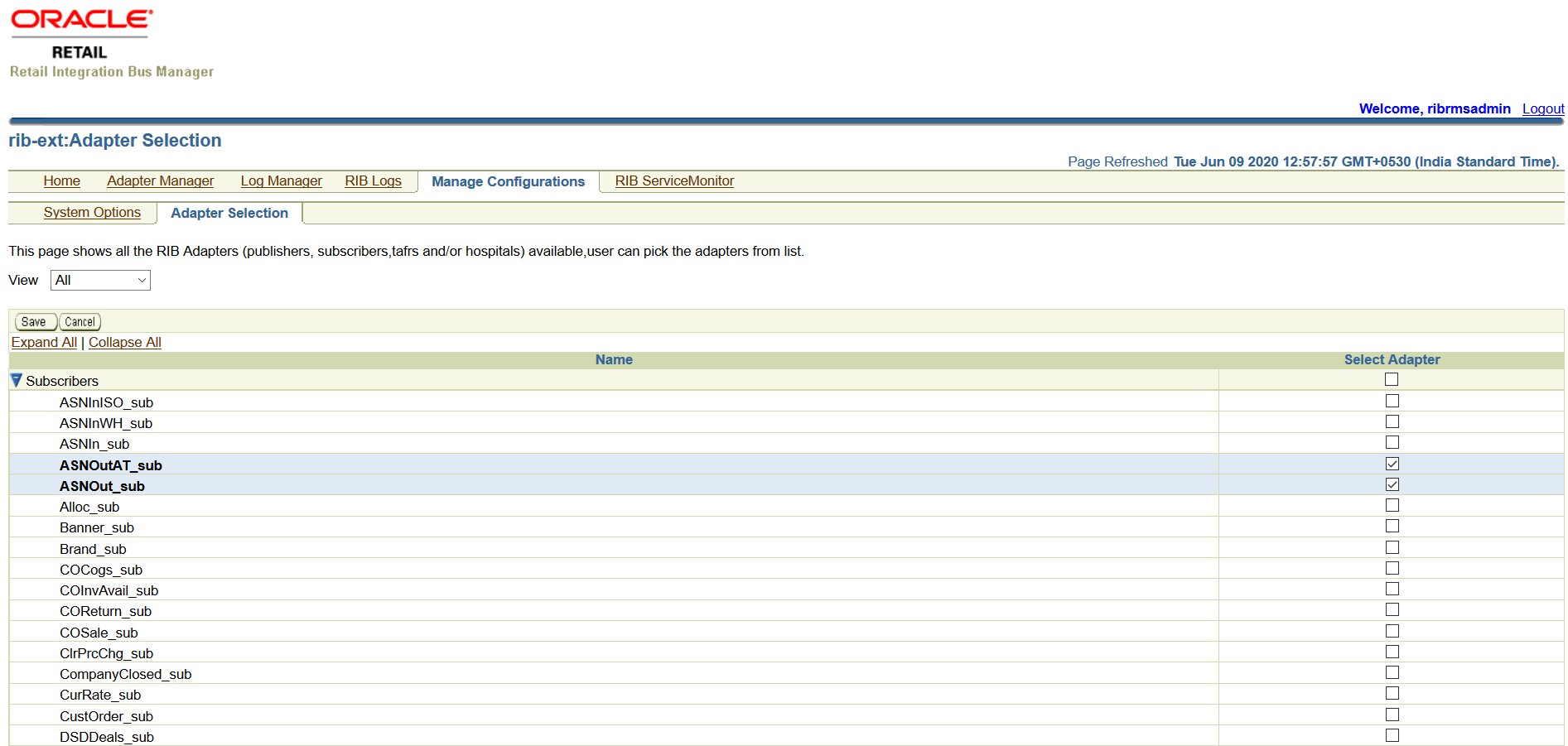
Task: Enable the DSDDeals_sub adapter checkbox
Action: point(1392,735)
